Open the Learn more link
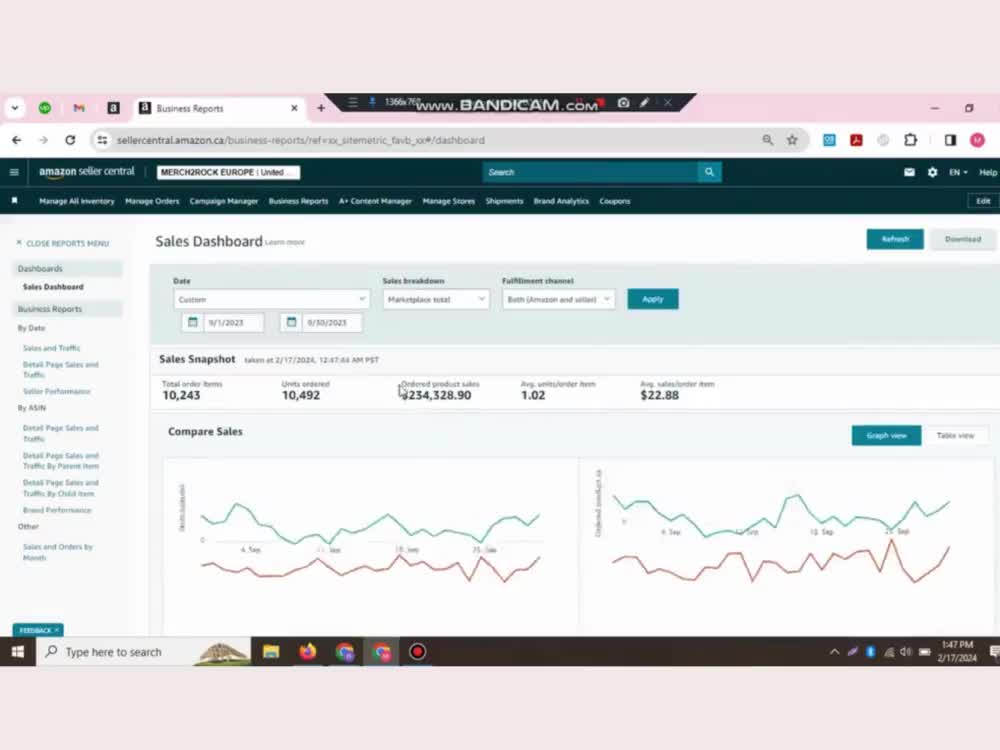This screenshot has width=1000, height=750. (x=285, y=242)
